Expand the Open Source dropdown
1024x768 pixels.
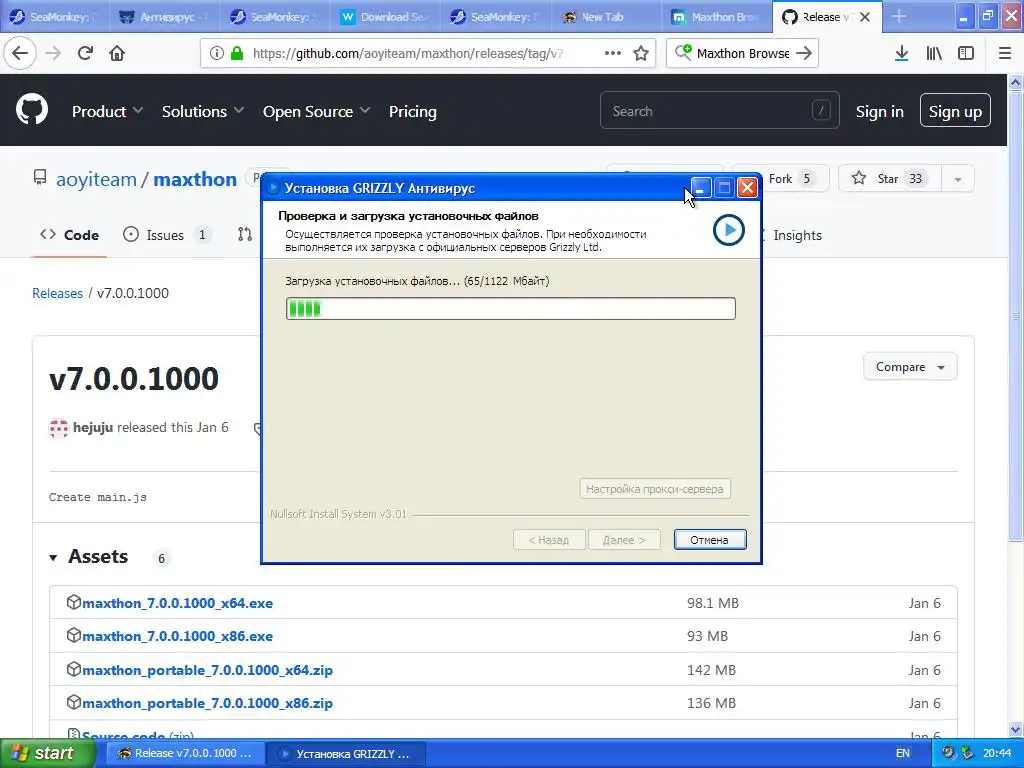coord(316,112)
